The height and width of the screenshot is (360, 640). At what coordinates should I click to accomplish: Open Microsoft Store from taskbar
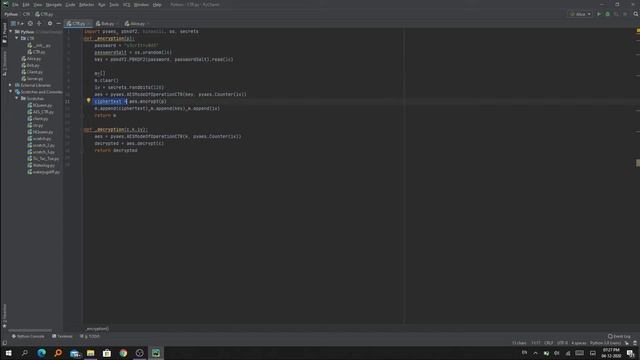click(x=107, y=353)
